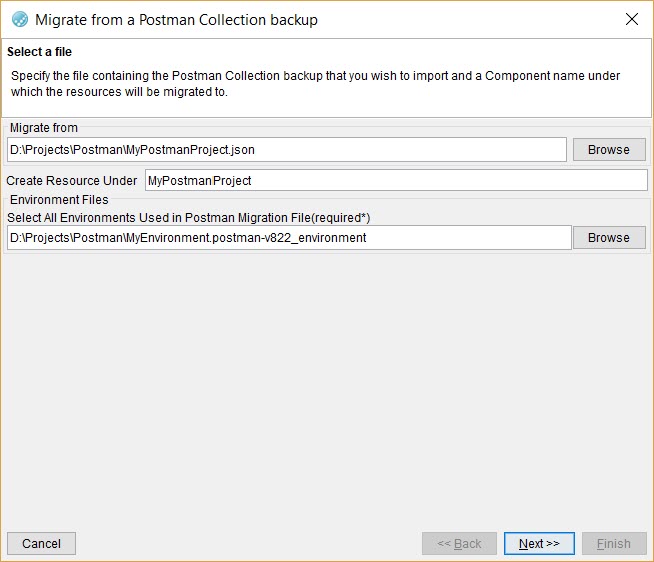Screen dimensions: 654x562
Task: Click the empty gray area of the dialog
Action: pos(327,390)
